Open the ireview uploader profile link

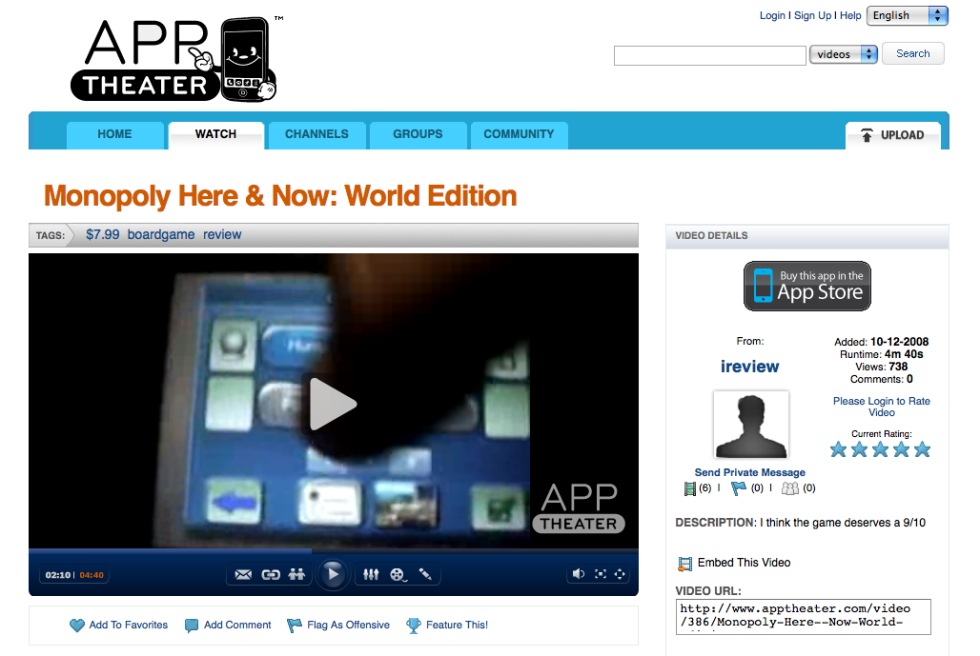point(749,366)
